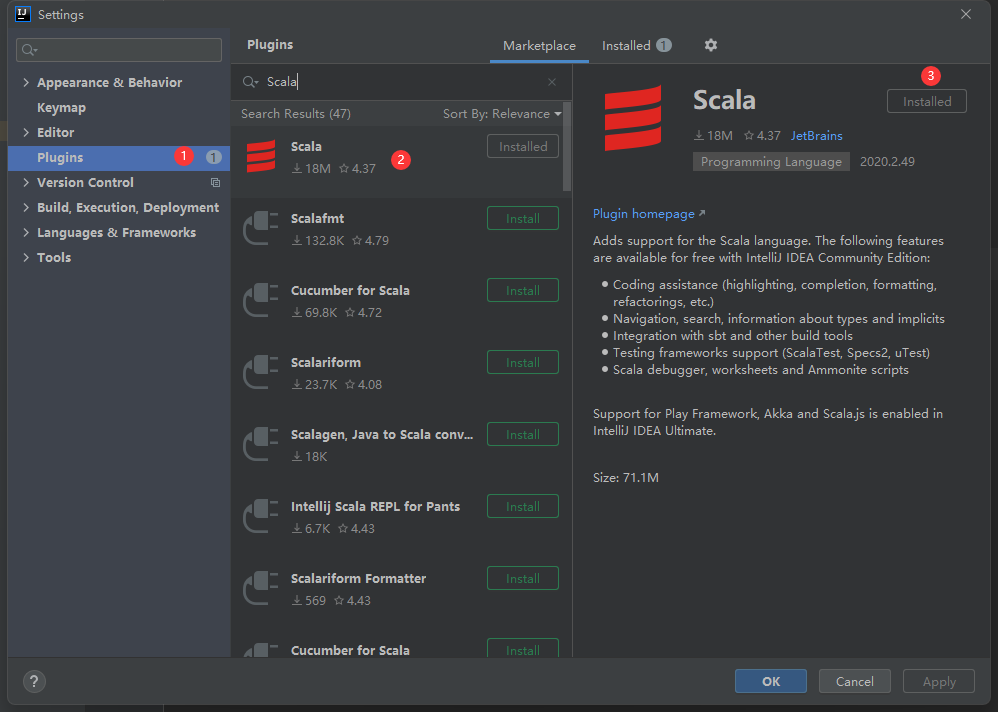The height and width of the screenshot is (712, 998).
Task: Open the Sort By Relevance dropdown
Action: (502, 114)
